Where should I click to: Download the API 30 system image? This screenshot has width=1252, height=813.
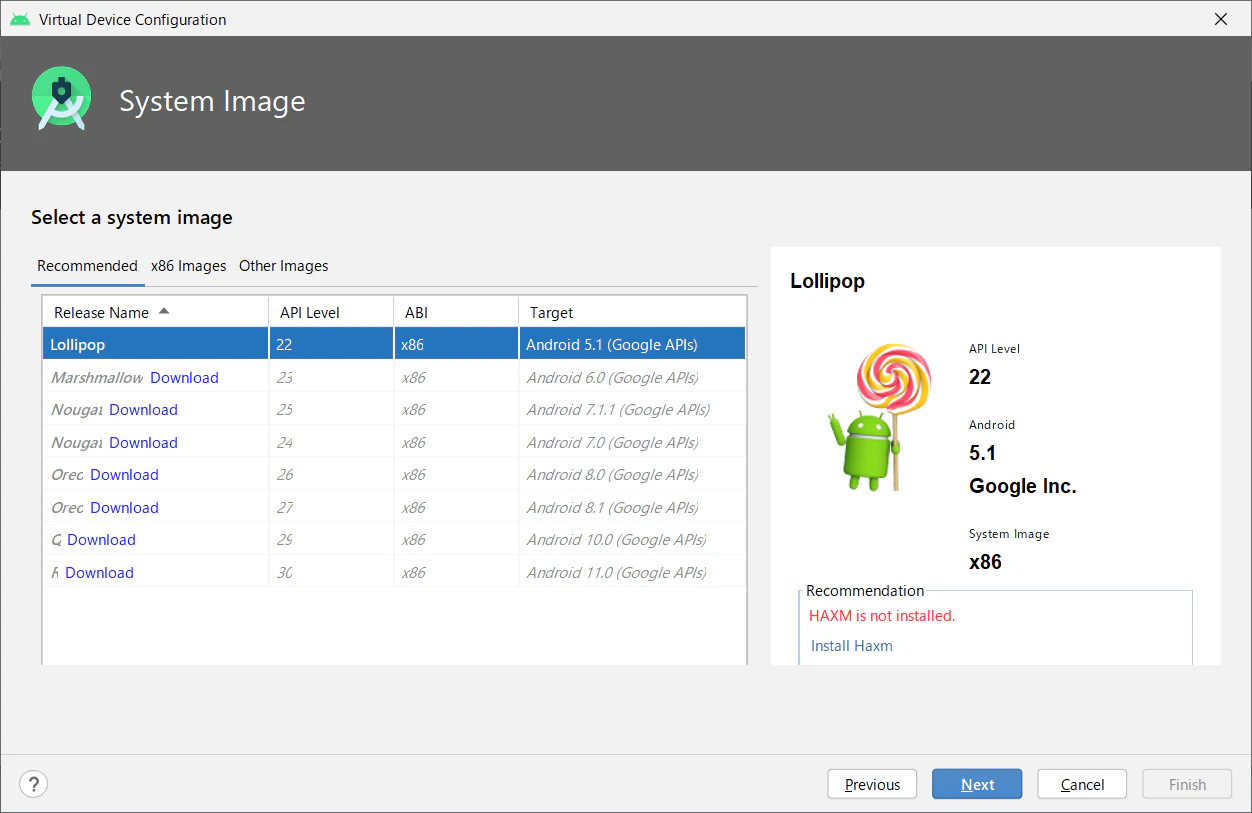99,573
